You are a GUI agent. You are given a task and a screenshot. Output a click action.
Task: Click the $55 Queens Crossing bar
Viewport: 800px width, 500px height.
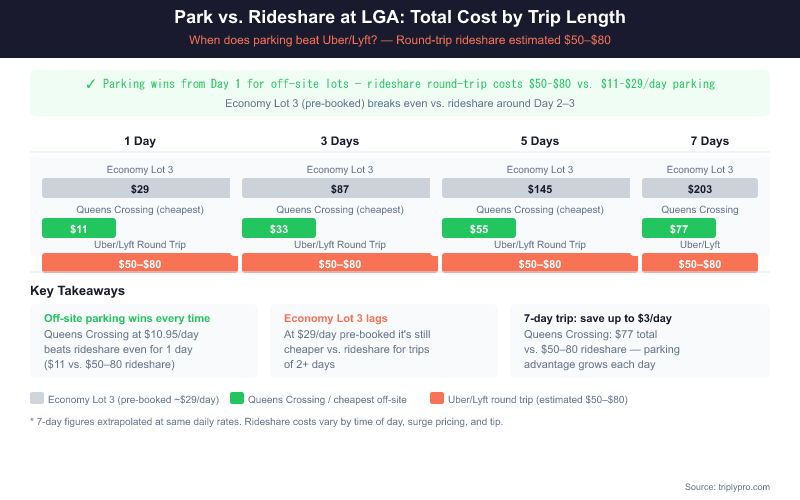pyautogui.click(x=479, y=228)
